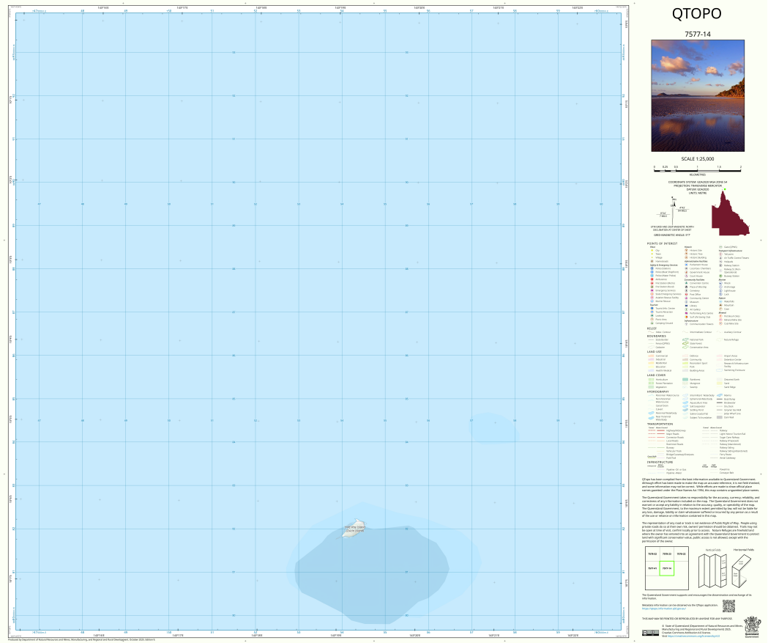
Task: Select the green highlighted 7577-14 index cell
Action: pyautogui.click(x=667, y=568)
